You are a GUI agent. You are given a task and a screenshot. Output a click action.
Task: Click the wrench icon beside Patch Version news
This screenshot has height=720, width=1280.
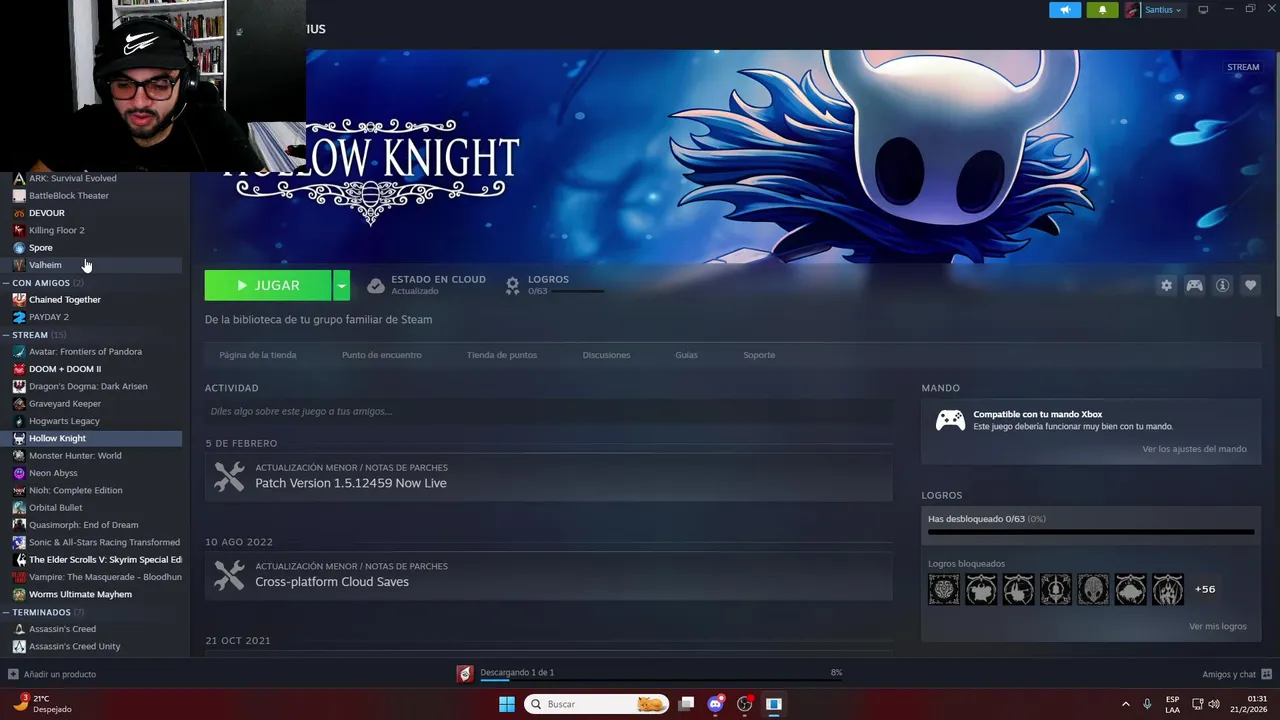(229, 476)
